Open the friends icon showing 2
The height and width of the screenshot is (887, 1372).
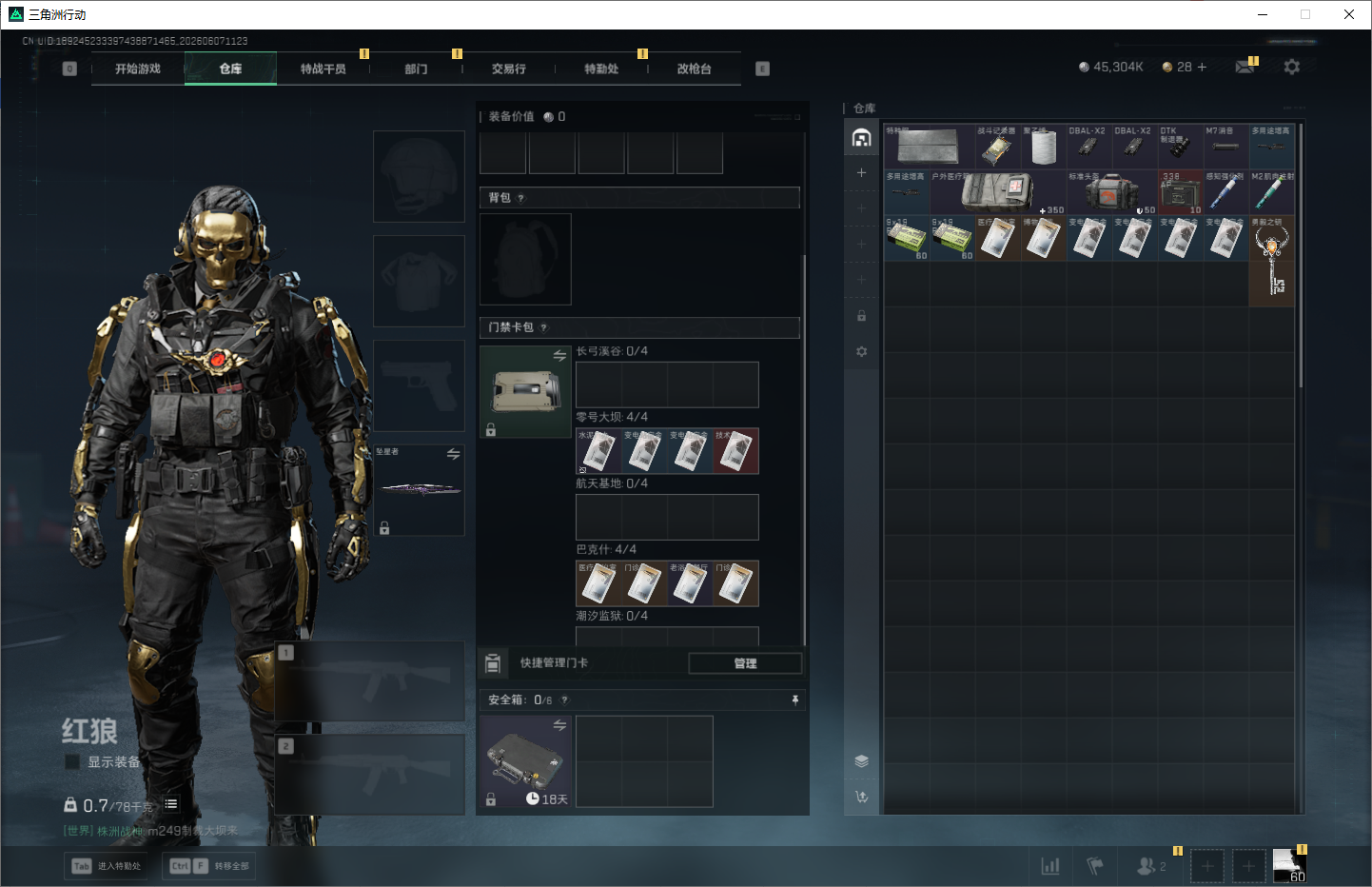click(1150, 866)
